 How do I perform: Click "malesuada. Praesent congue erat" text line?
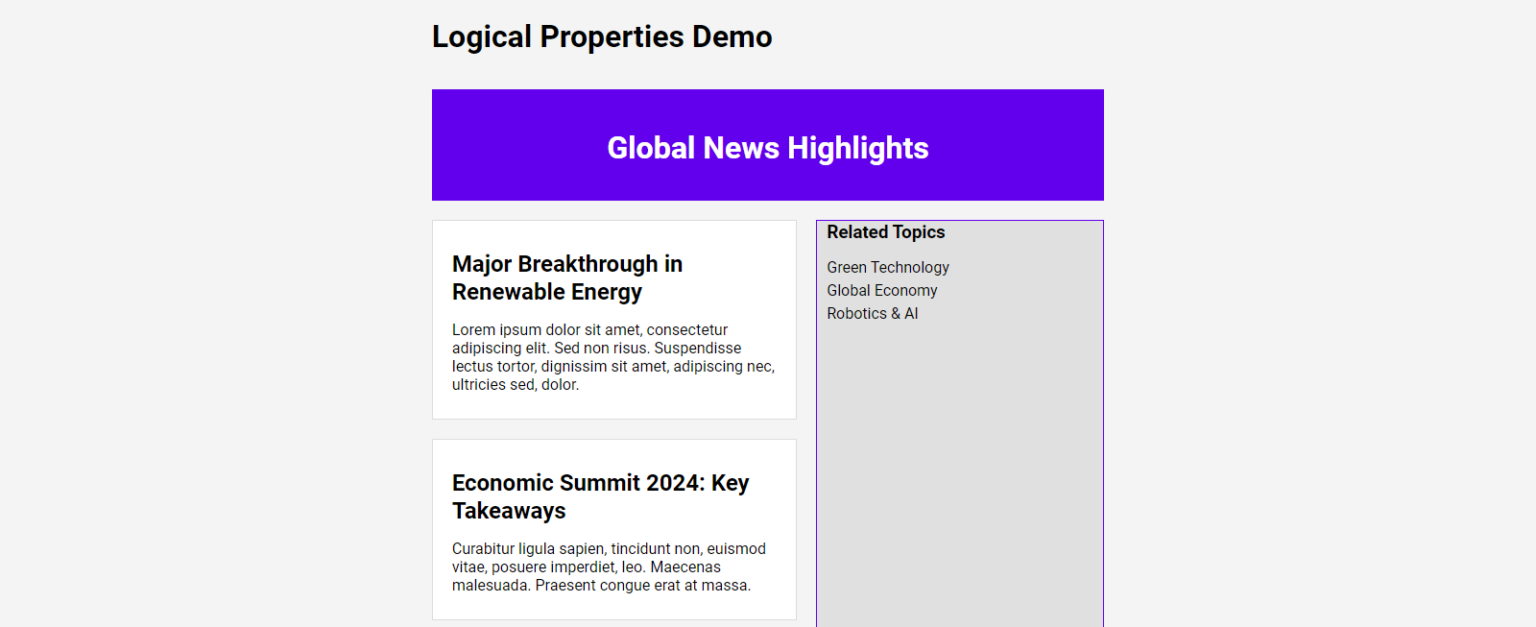600,585
